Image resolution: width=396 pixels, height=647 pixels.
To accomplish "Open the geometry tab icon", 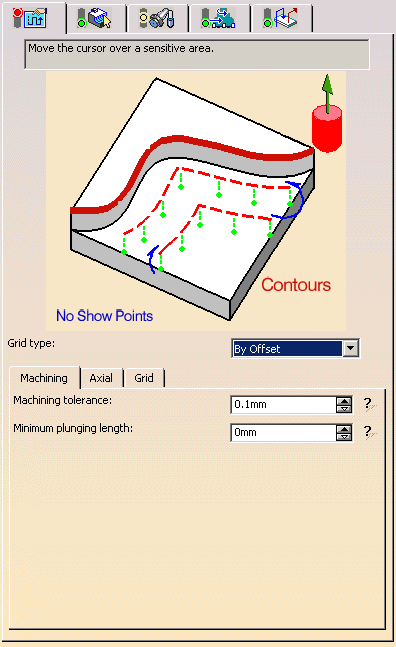I will [94, 18].
